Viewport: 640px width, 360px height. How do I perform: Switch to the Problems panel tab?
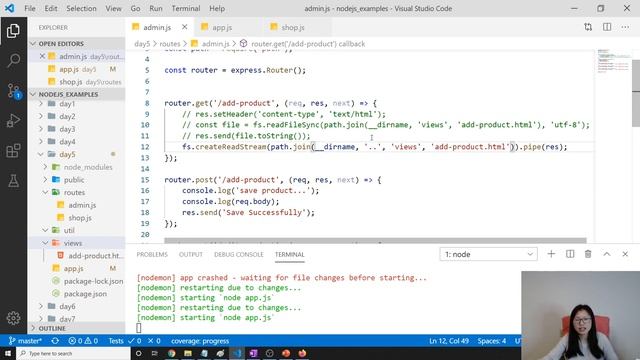point(152,255)
